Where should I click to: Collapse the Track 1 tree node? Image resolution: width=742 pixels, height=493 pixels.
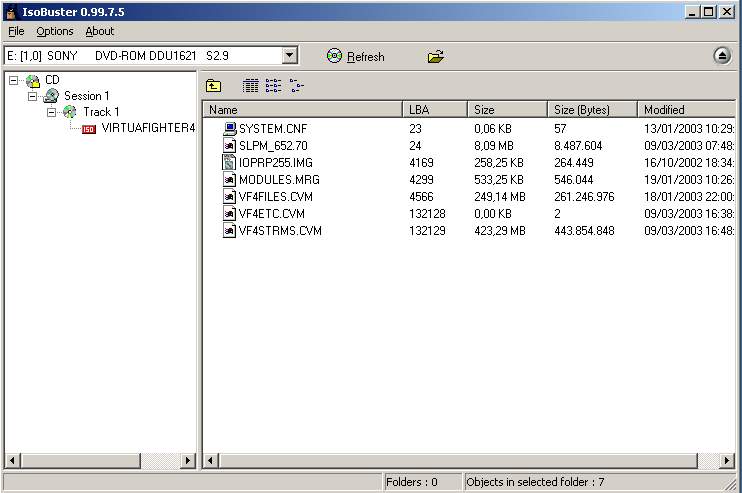(x=51, y=112)
